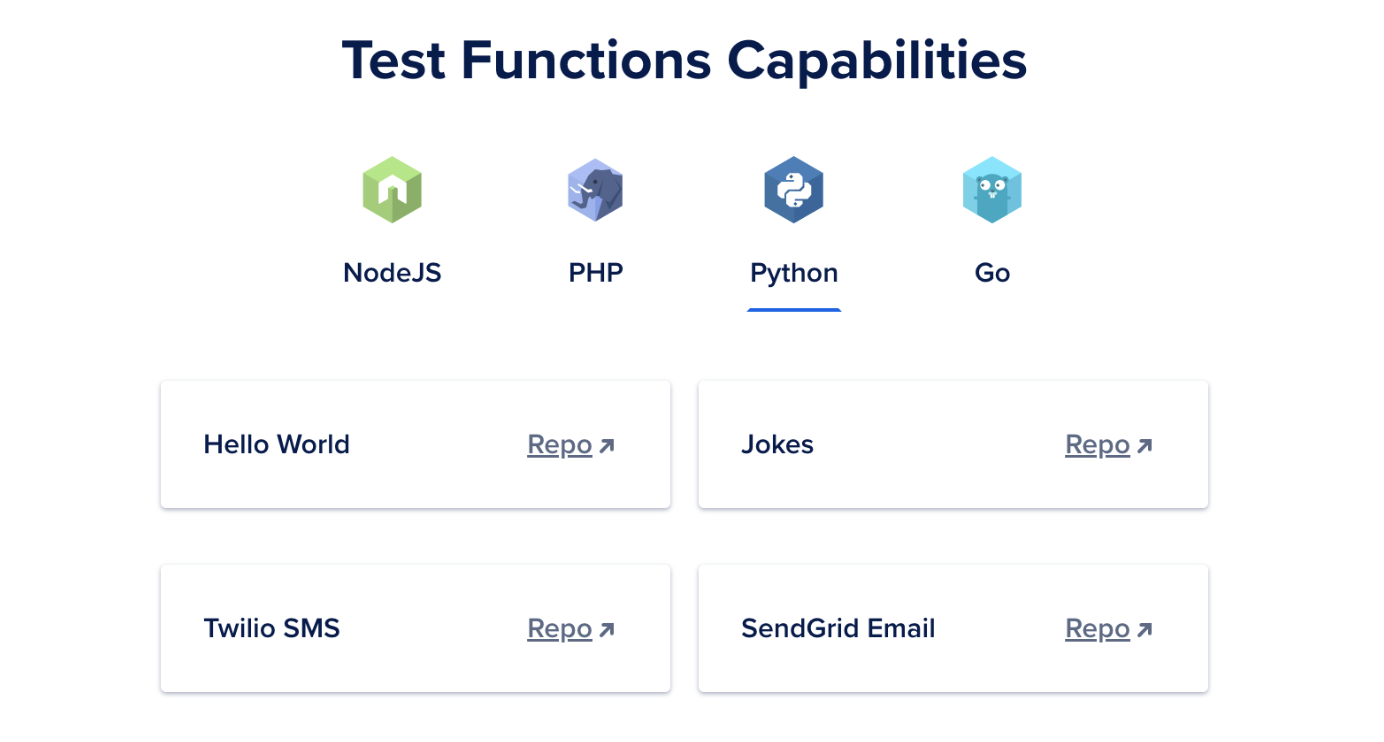Open the Hello World Repo link

coord(560,444)
